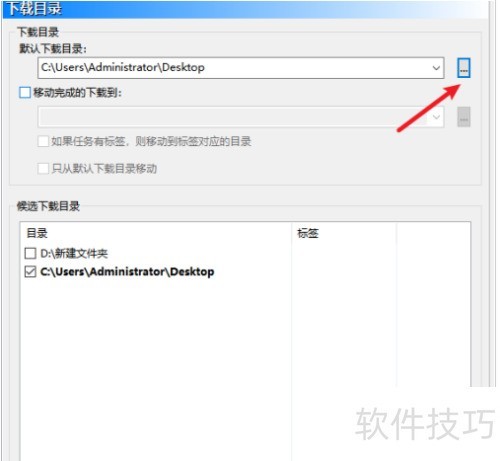Click the disabled browse button for move-completed directory
The height and width of the screenshot is (461, 500).
(463, 117)
